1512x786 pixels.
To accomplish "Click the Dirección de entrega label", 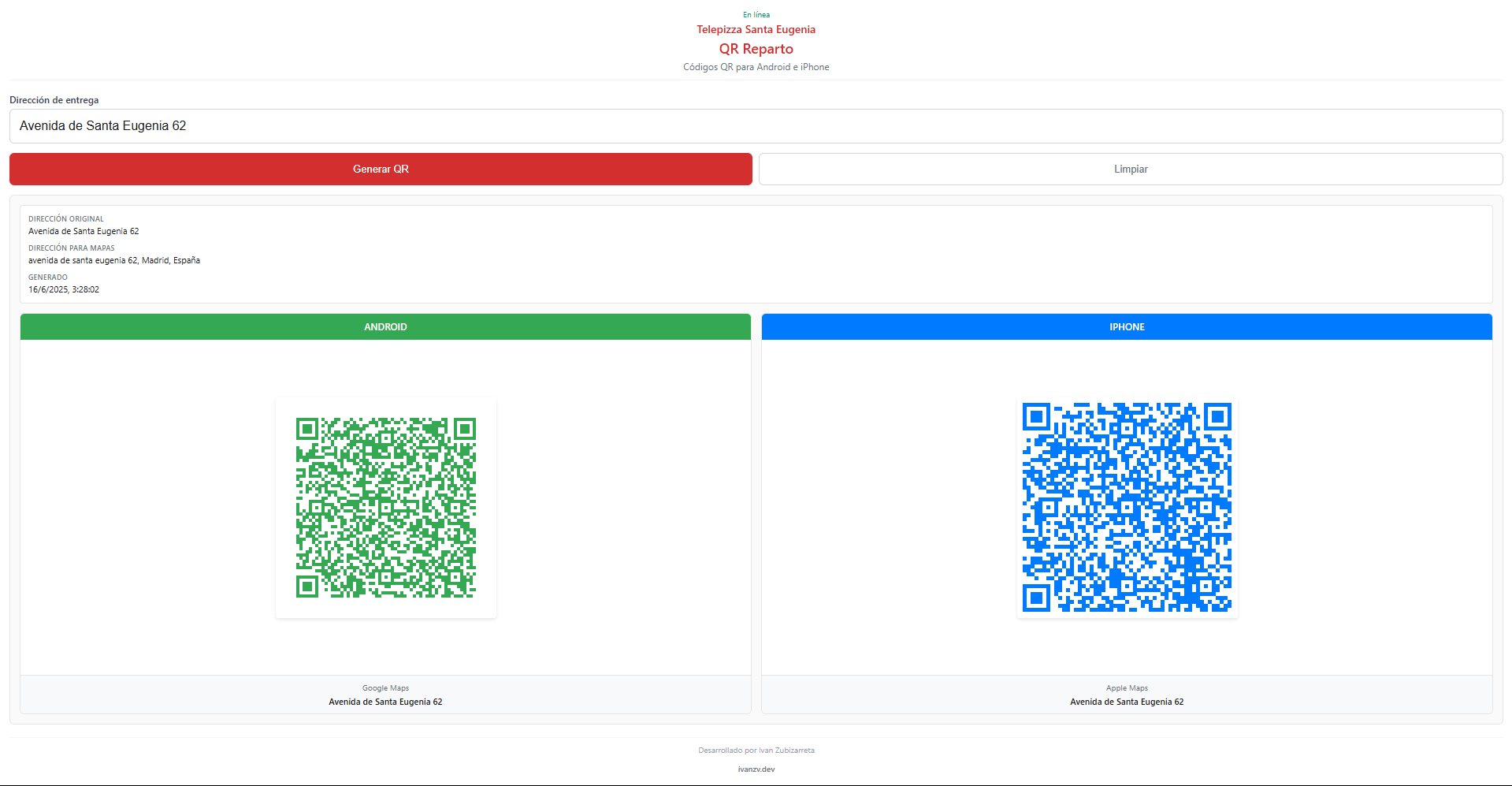I will click(x=54, y=100).
